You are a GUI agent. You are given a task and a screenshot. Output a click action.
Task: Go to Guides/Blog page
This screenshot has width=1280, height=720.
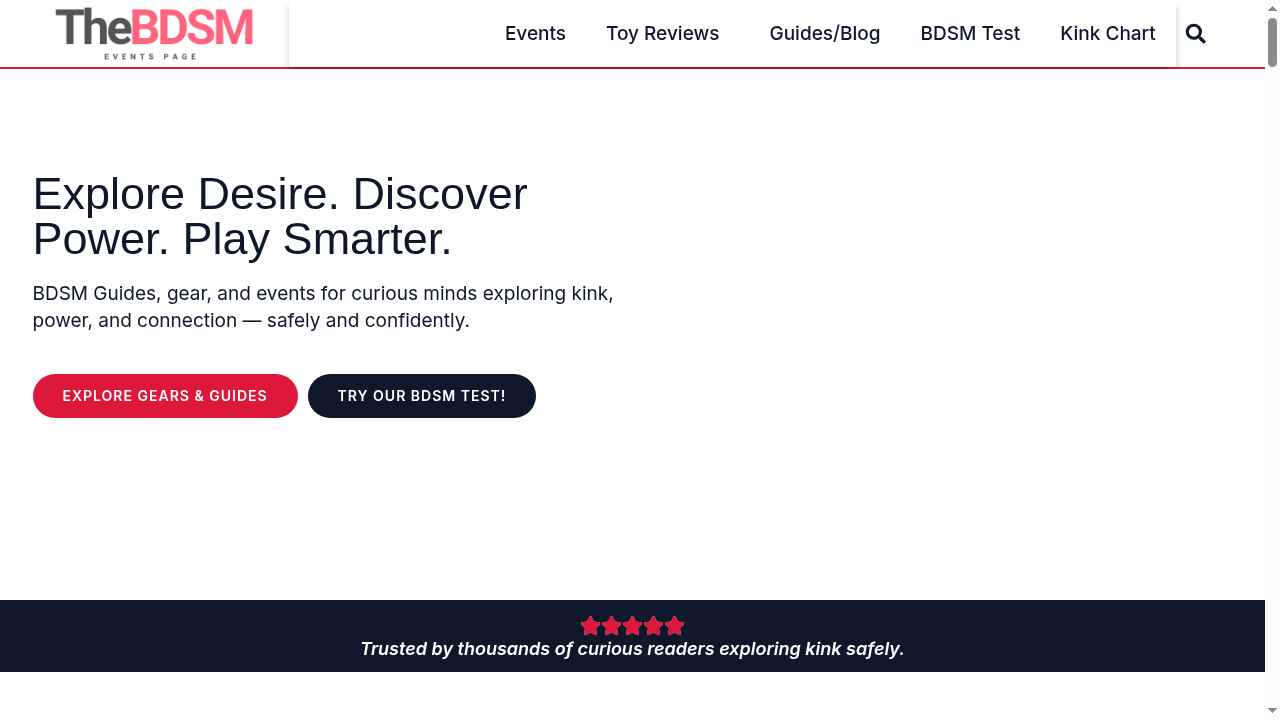point(824,34)
